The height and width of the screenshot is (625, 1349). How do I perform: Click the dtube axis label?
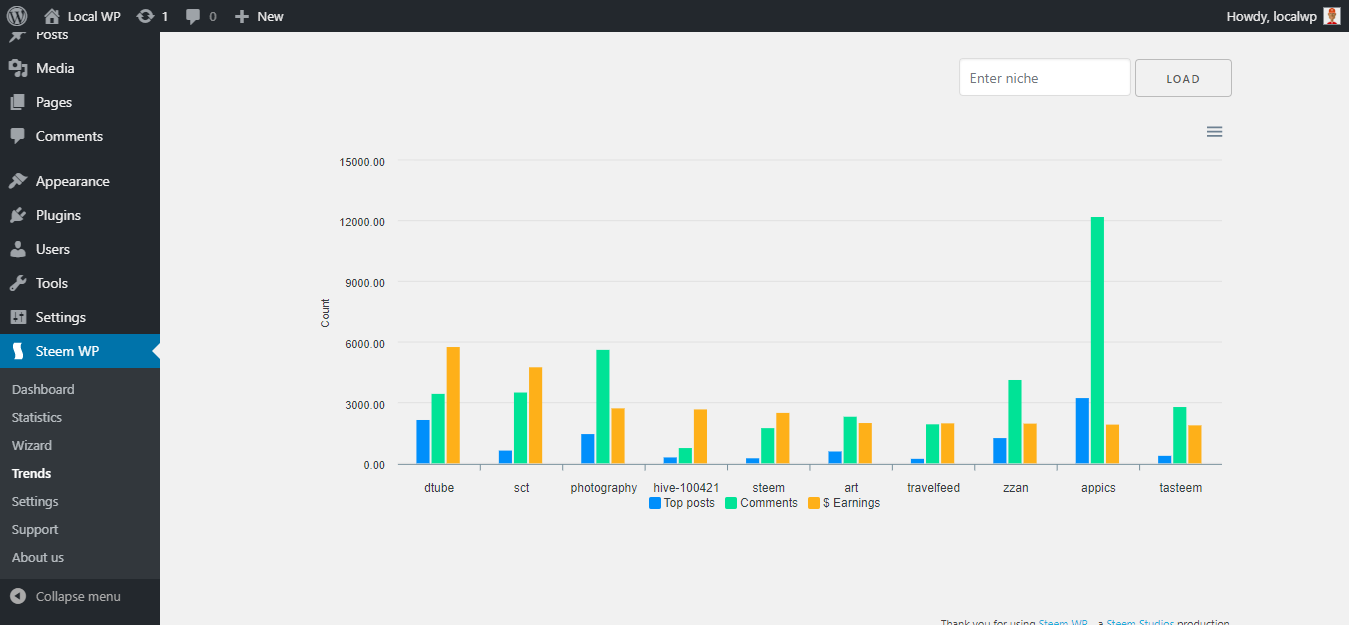pos(439,488)
